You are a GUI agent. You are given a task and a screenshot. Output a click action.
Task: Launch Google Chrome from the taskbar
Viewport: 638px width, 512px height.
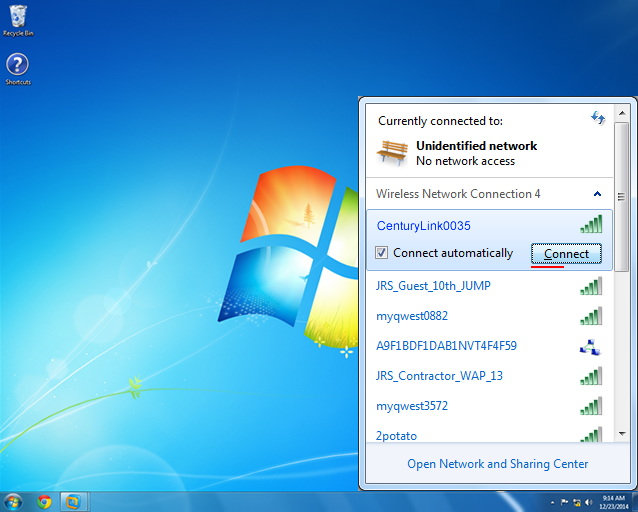[x=44, y=502]
